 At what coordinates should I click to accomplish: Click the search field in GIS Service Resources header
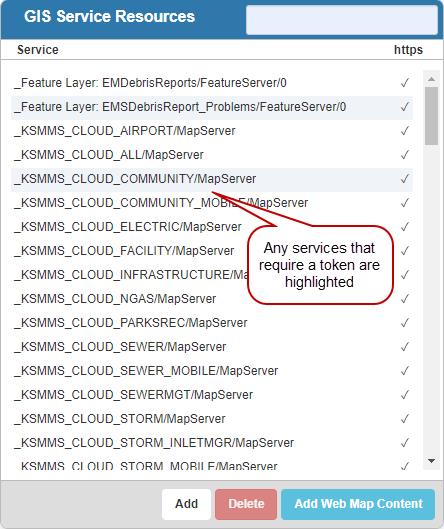(x=342, y=20)
